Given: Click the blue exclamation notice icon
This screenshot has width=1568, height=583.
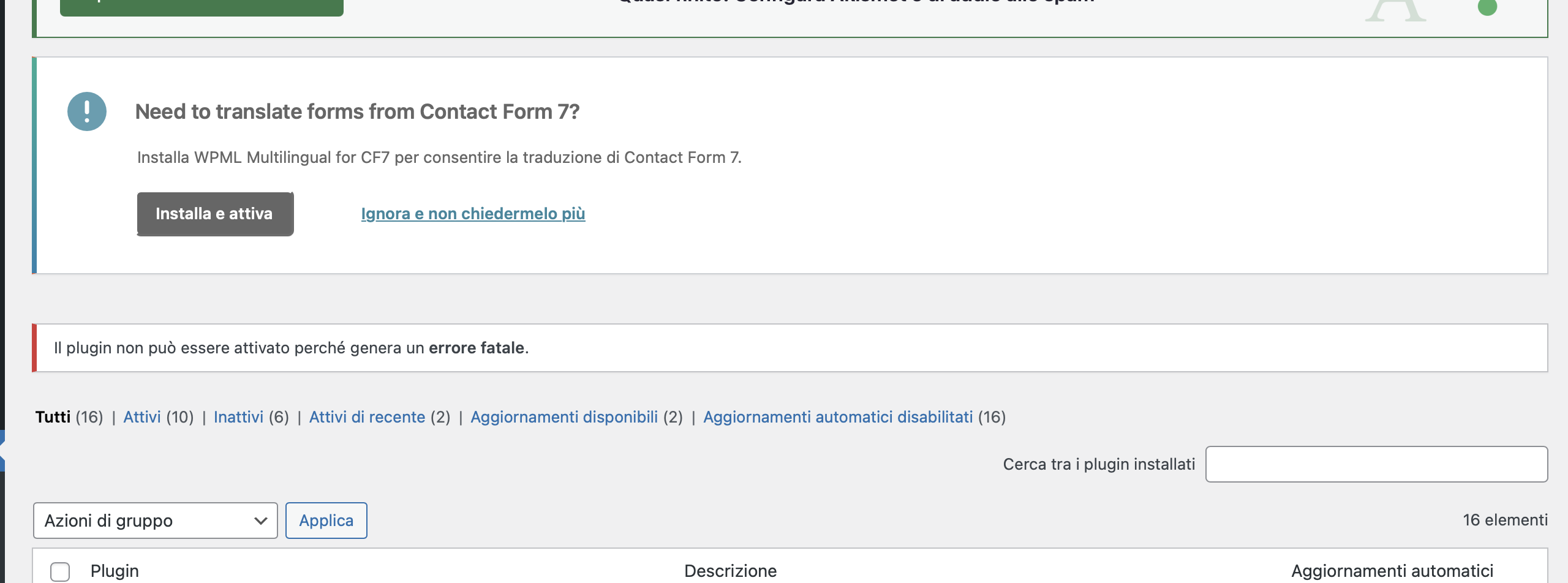Looking at the screenshot, I should pos(87,111).
